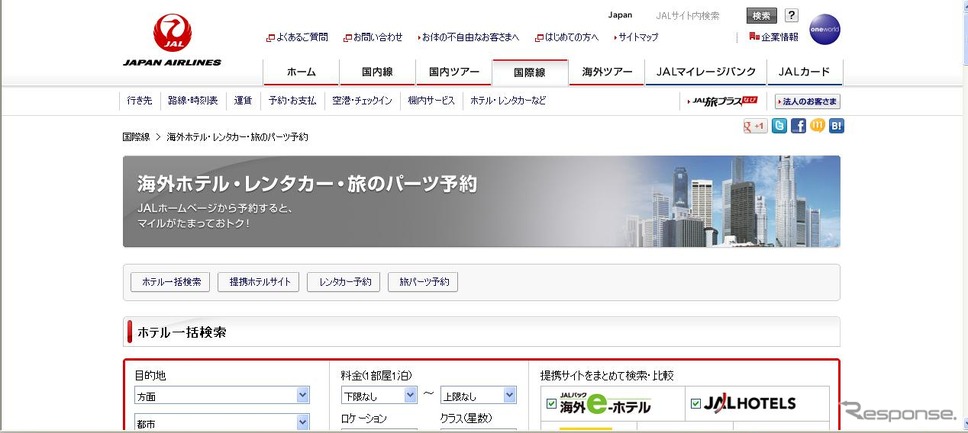Click the page vertical scrollbar
The image size is (968, 433).
pyautogui.click(x=964, y=216)
